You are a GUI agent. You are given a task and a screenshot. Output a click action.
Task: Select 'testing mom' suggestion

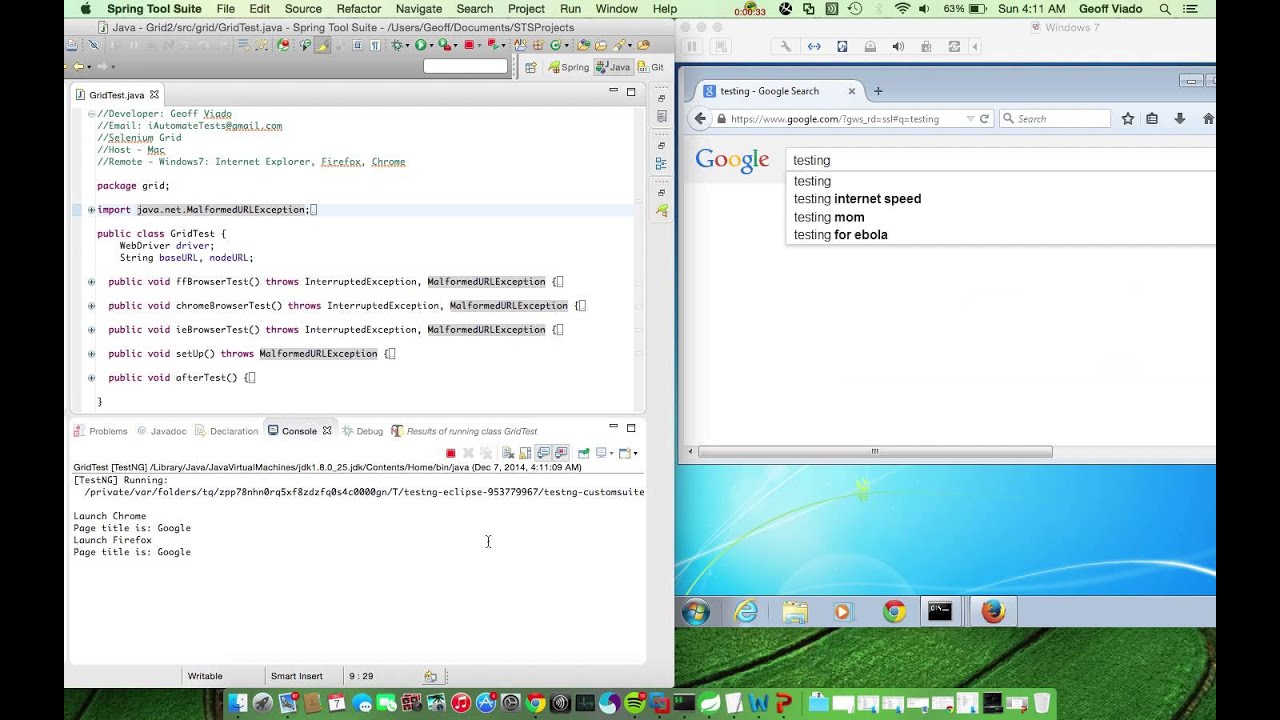click(829, 217)
